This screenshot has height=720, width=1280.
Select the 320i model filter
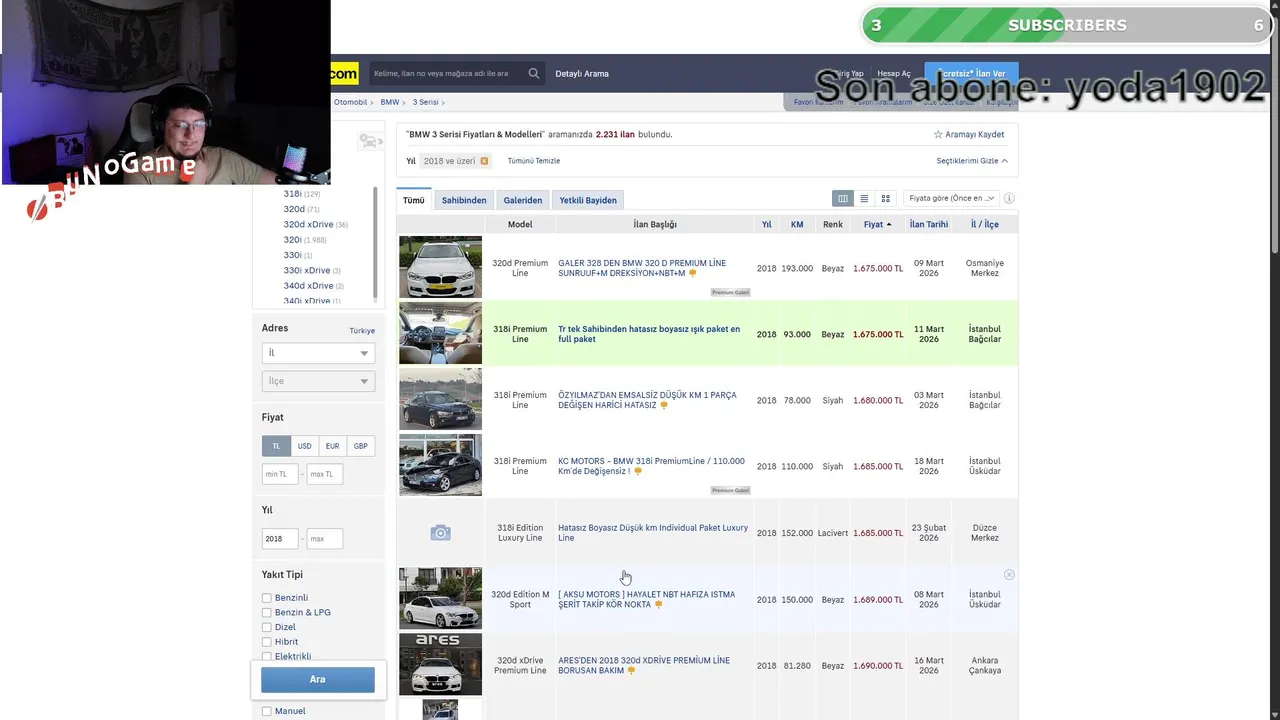point(292,240)
